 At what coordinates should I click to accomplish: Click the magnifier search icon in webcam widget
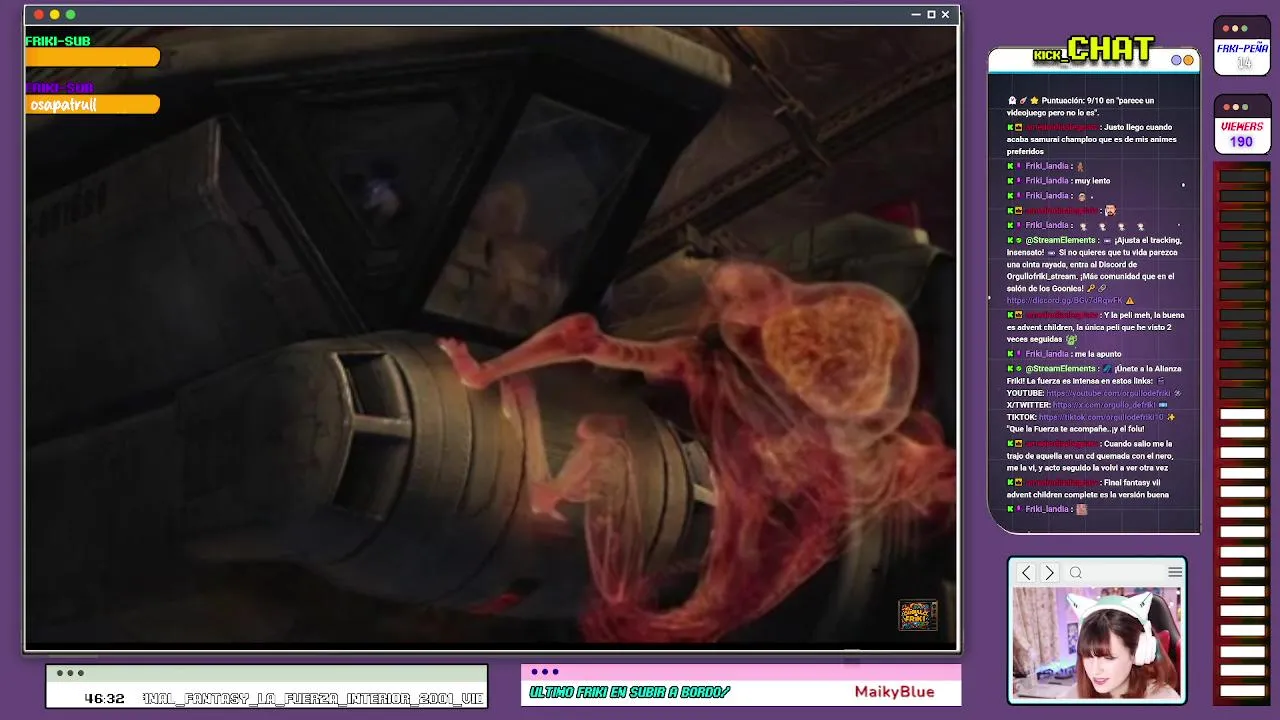pyautogui.click(x=1076, y=573)
